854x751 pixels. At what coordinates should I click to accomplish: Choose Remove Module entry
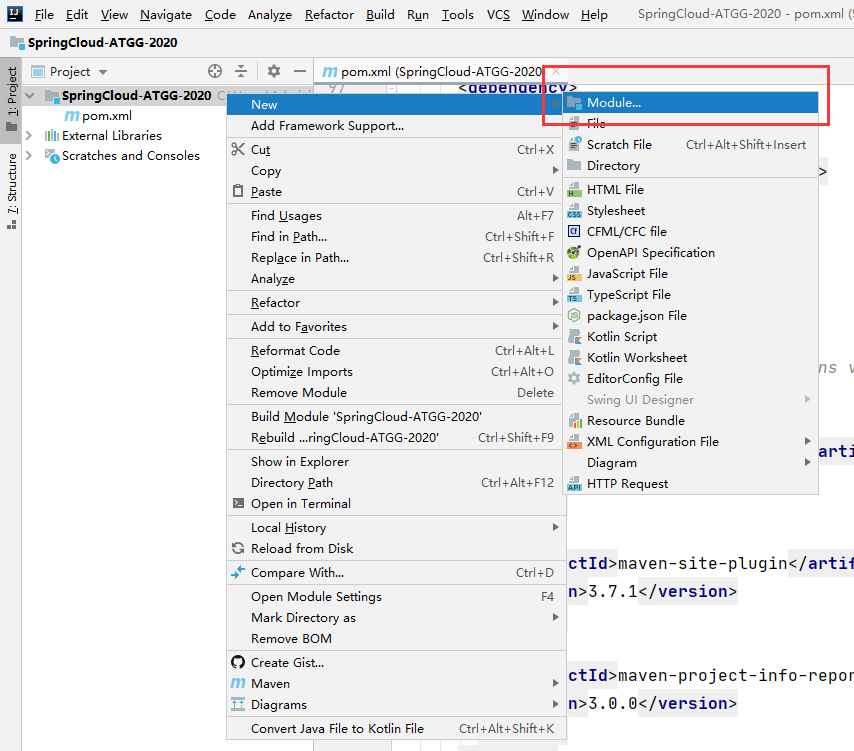396,393
